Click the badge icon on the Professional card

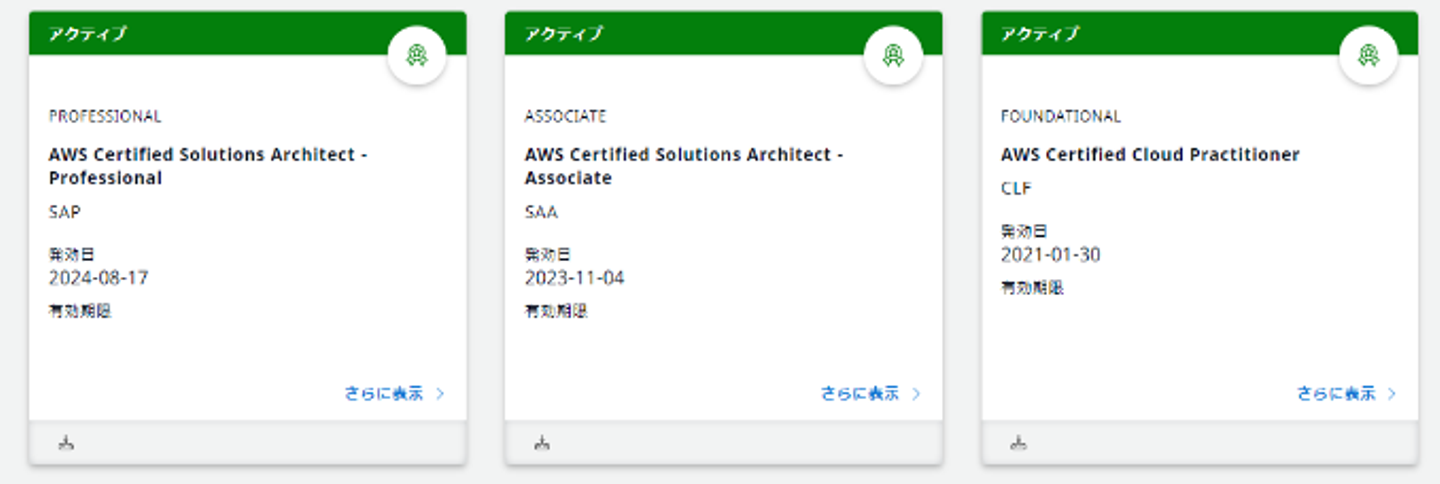(x=416, y=56)
